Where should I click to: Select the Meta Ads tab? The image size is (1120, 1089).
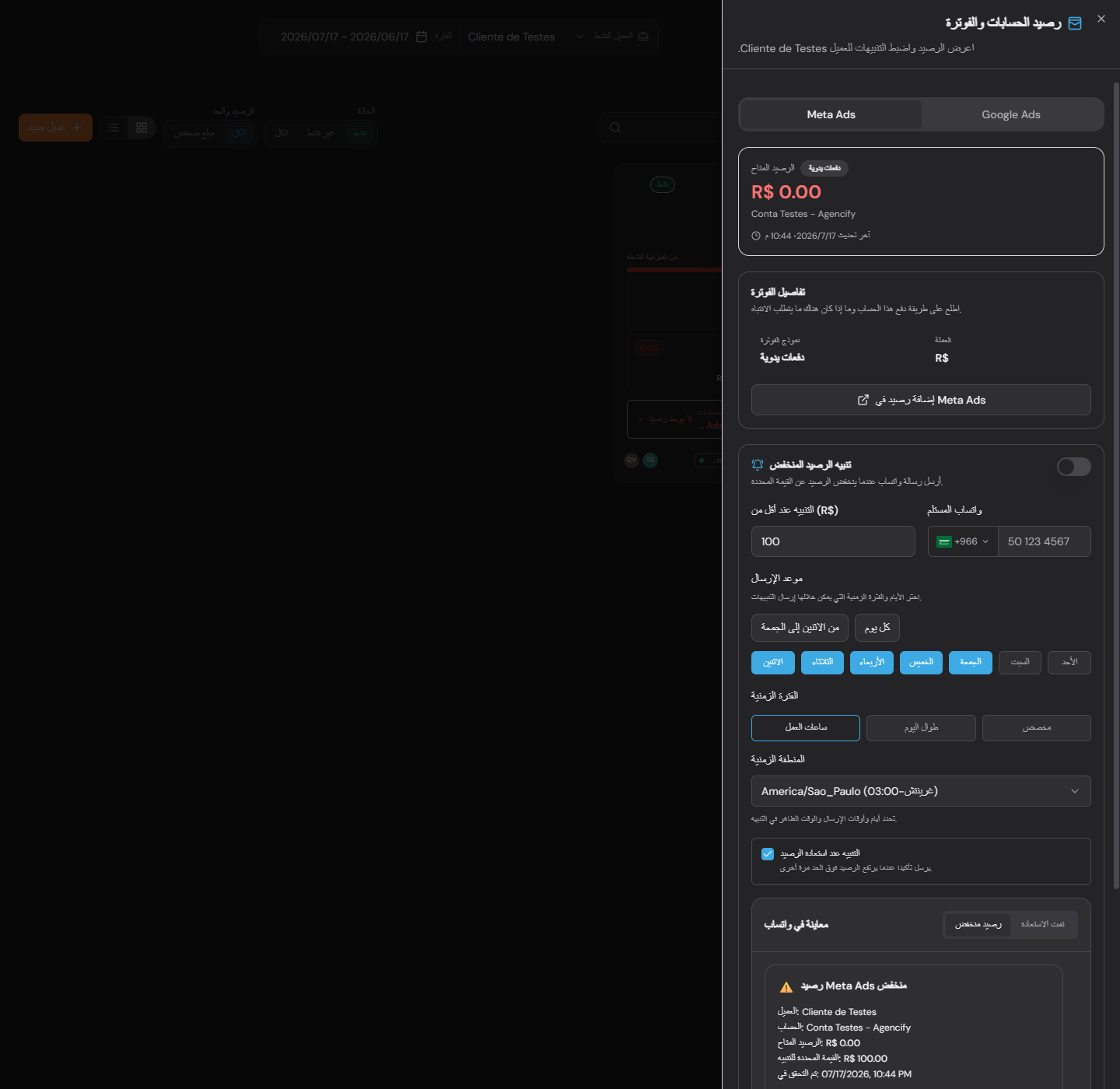[831, 114]
